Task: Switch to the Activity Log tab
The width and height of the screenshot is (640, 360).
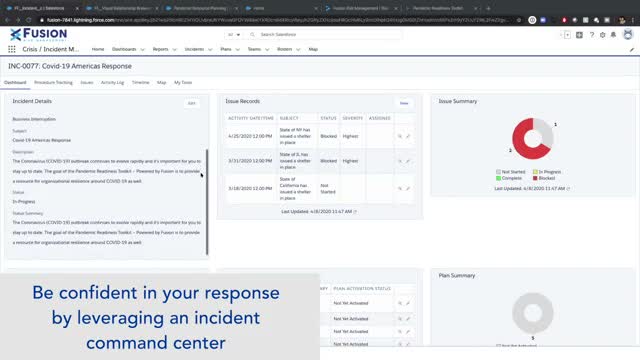Action: pyautogui.click(x=112, y=82)
